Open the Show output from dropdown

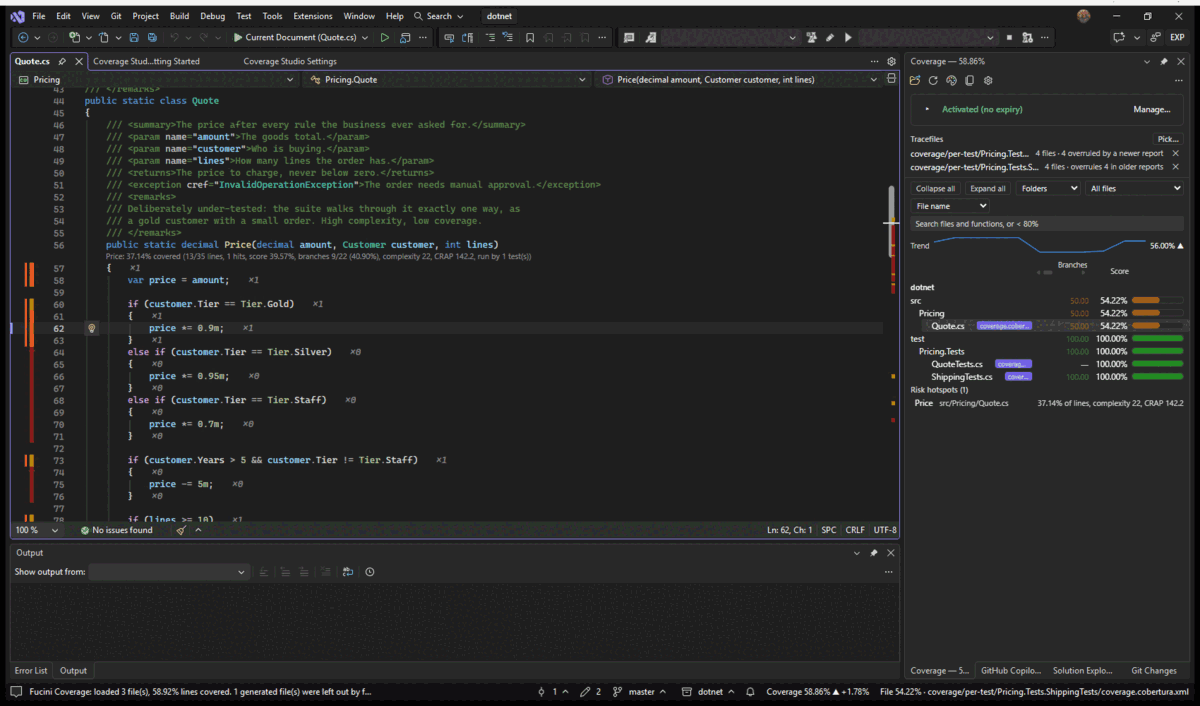point(168,572)
